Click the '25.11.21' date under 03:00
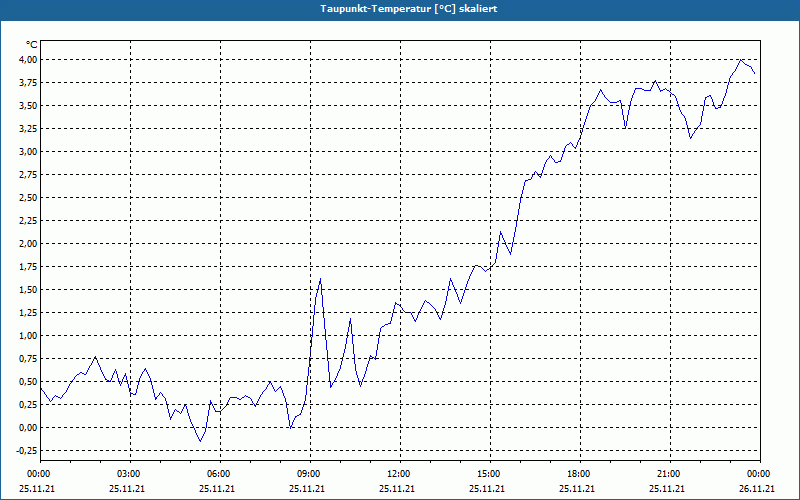The image size is (800, 500). (127, 489)
